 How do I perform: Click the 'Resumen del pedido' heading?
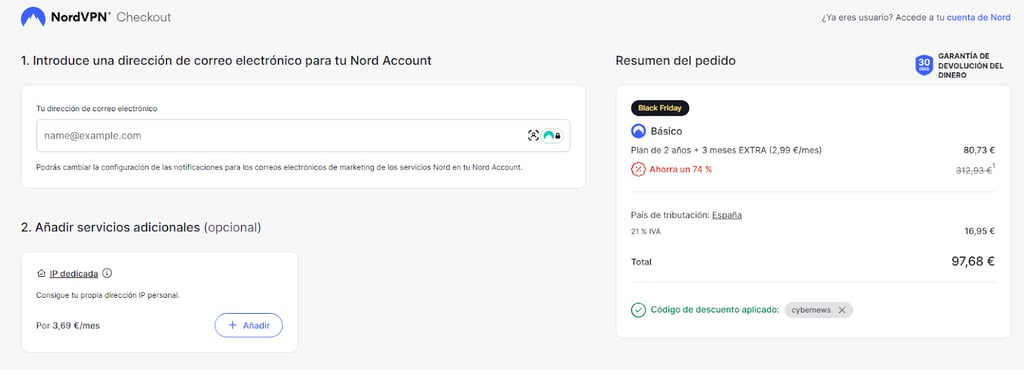(x=675, y=61)
